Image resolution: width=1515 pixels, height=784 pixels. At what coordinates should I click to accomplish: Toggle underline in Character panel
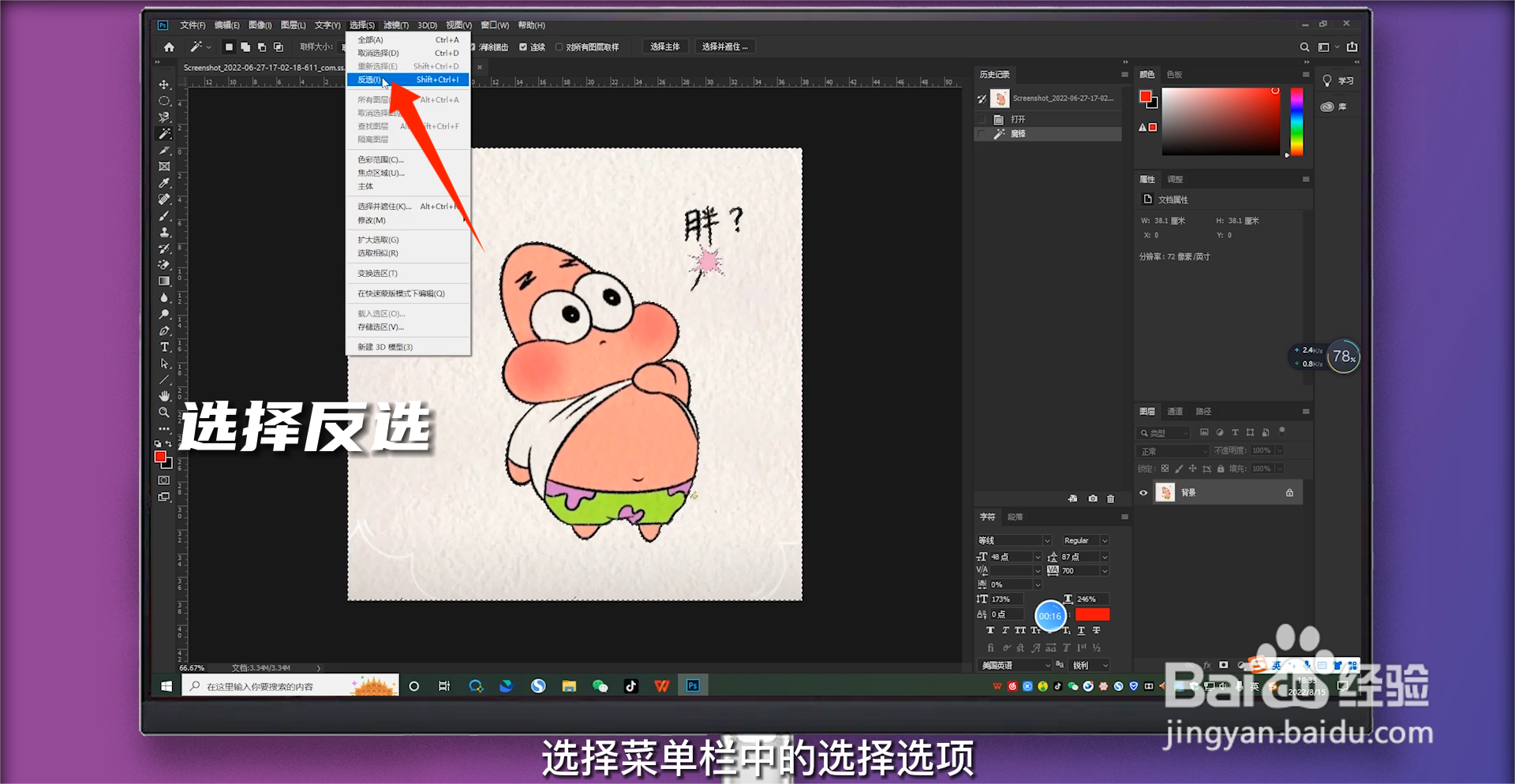tap(1081, 631)
